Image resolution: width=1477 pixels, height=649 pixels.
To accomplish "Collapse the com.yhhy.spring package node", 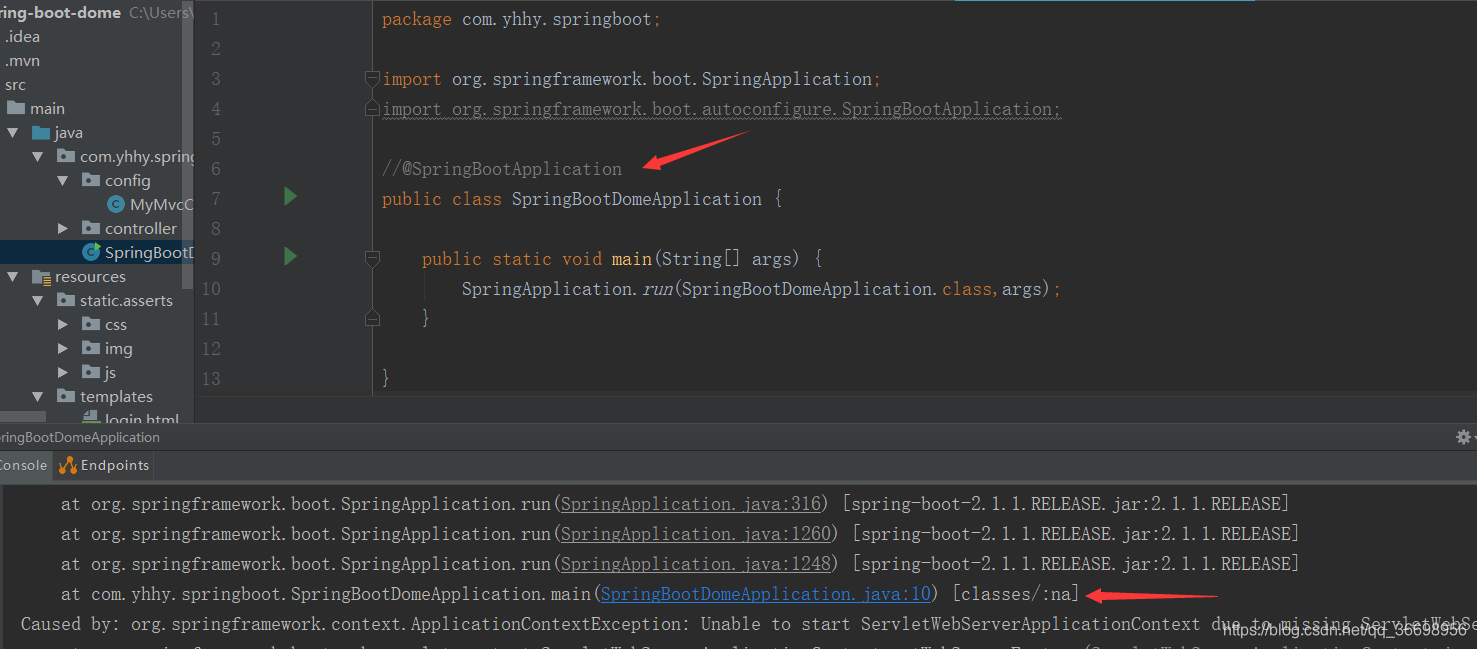I will 38,156.
